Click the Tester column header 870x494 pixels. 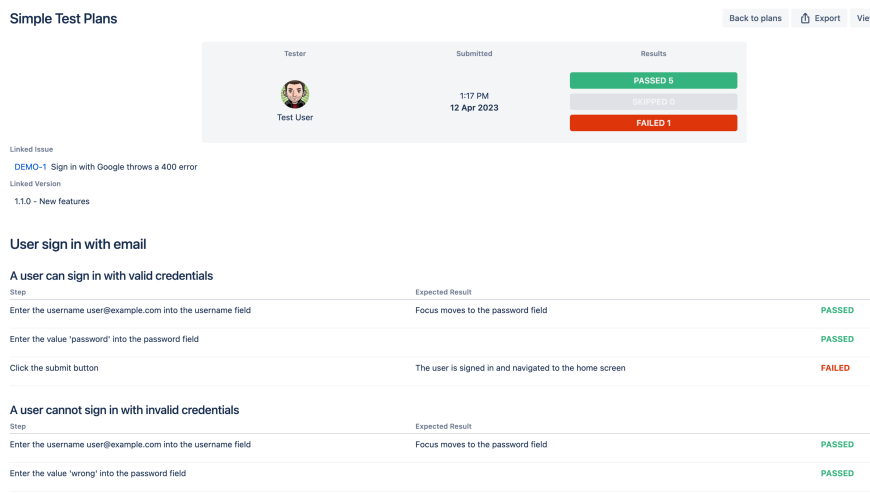(x=295, y=54)
